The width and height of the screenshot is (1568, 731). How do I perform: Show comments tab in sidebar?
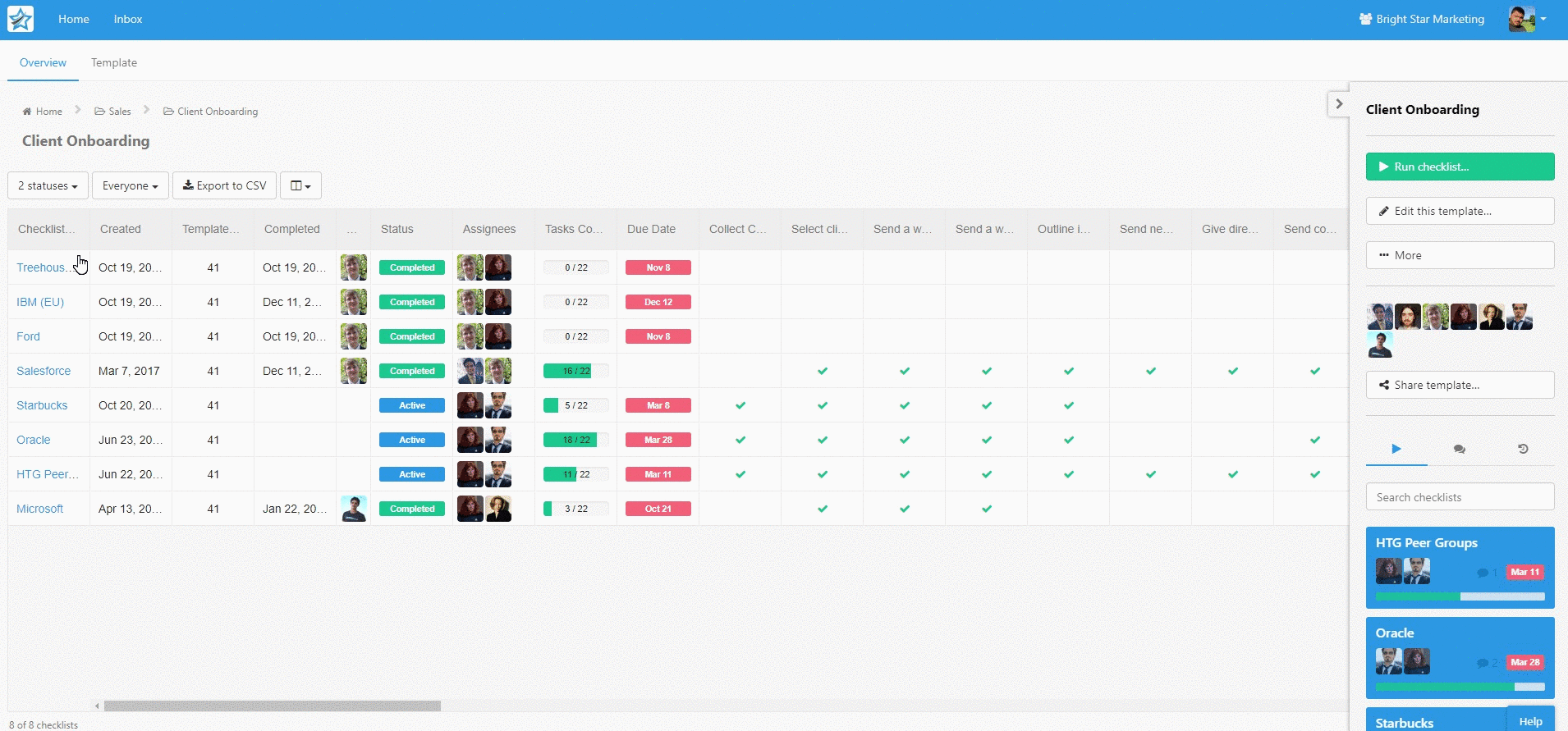pyautogui.click(x=1459, y=449)
